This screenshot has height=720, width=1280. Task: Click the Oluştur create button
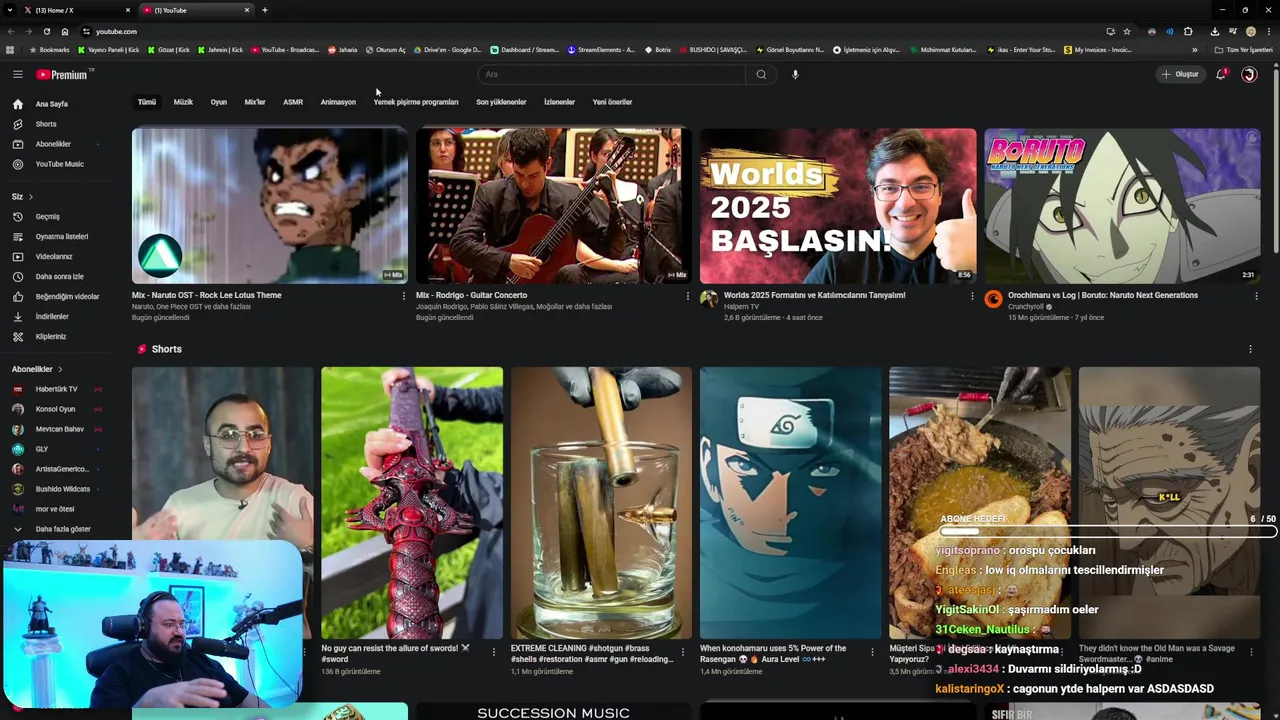tap(1179, 74)
